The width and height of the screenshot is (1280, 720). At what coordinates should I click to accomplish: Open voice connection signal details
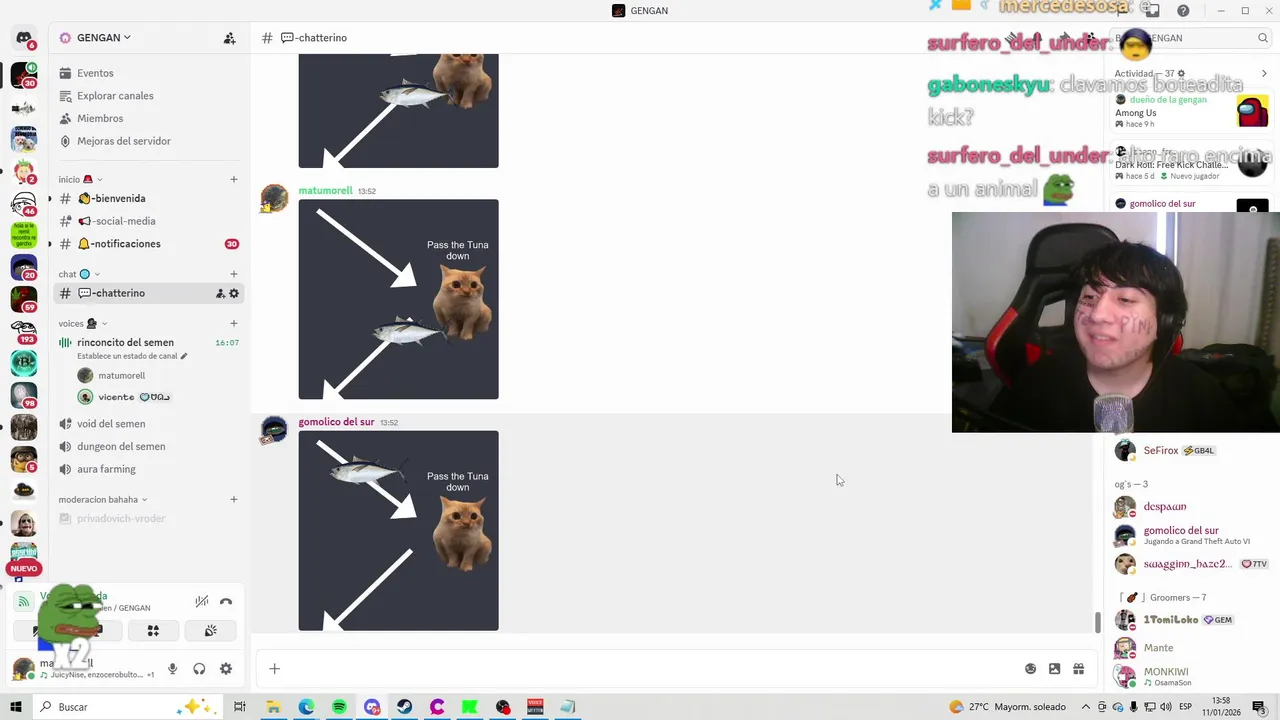[23, 601]
